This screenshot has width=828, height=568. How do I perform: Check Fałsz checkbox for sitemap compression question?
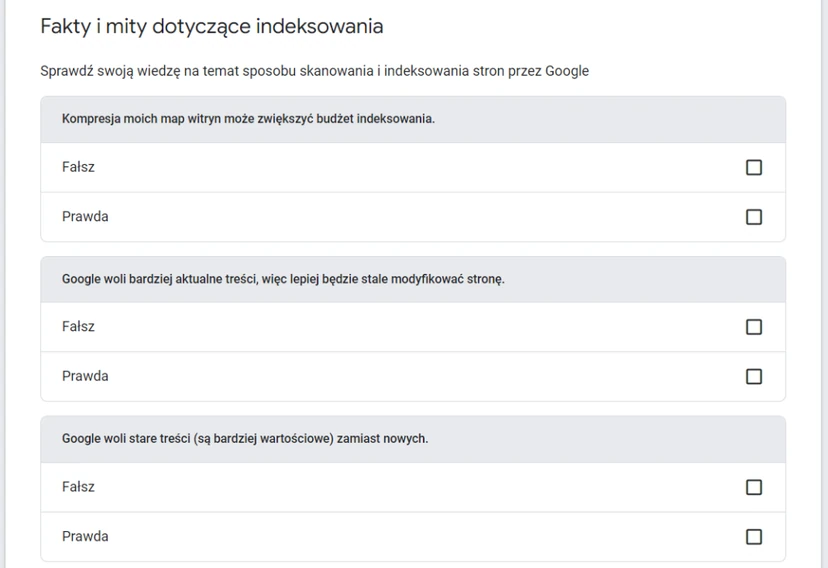[754, 167]
